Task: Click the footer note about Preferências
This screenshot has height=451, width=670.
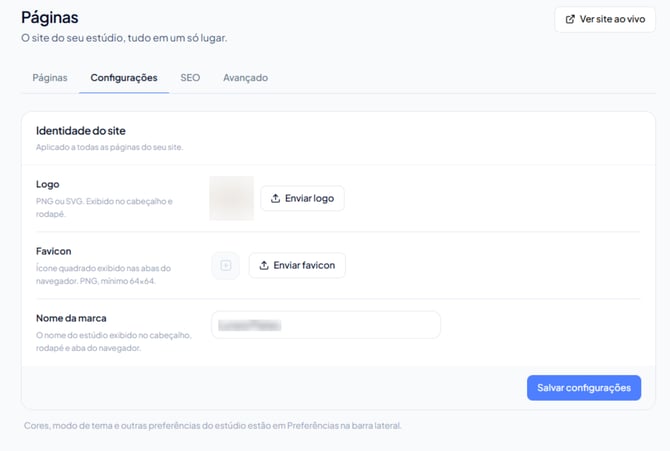Action: pyautogui.click(x=213, y=426)
